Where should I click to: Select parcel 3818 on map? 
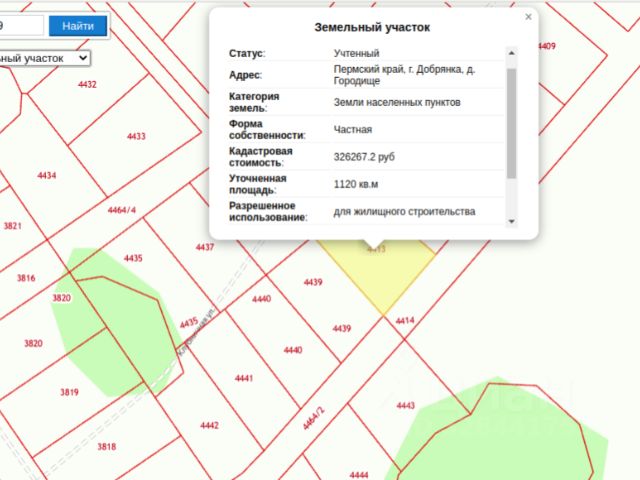pyautogui.click(x=107, y=447)
